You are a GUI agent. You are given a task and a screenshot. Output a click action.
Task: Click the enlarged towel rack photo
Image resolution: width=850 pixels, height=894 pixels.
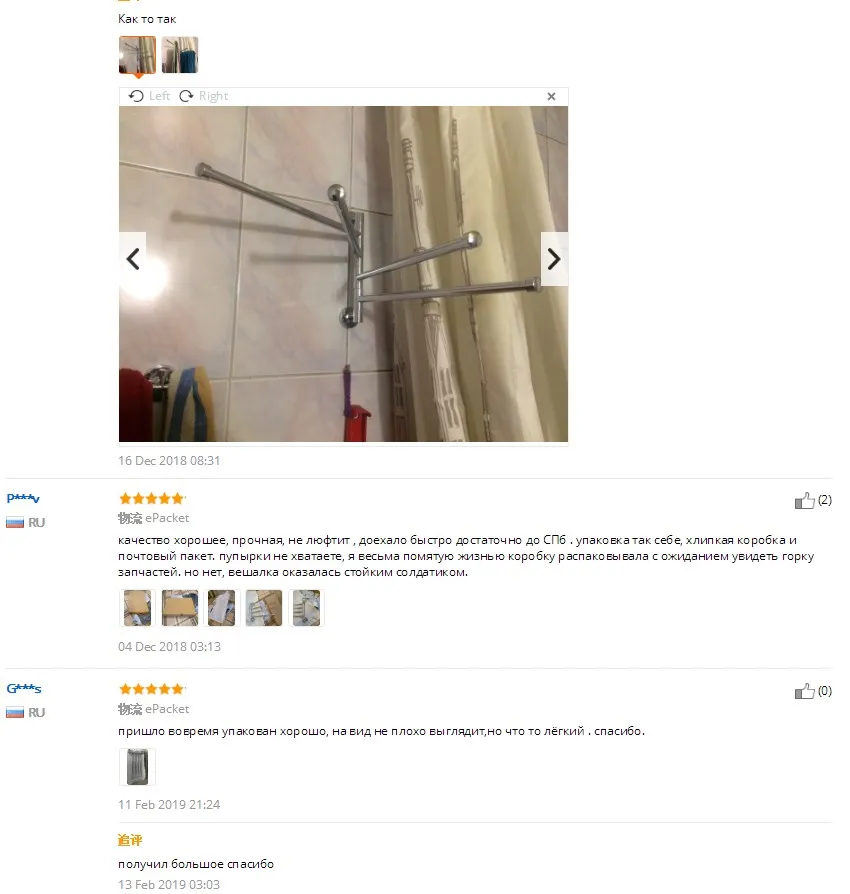coord(343,274)
